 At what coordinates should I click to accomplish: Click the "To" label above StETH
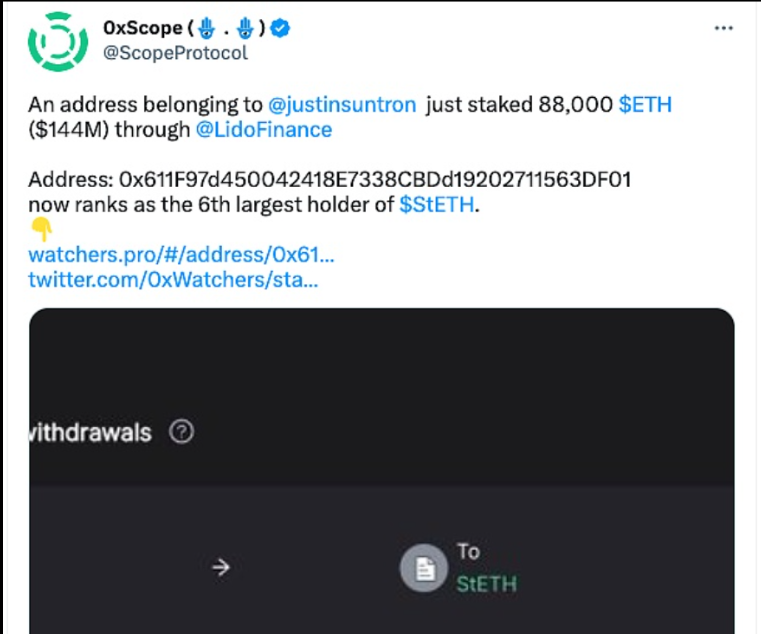[468, 551]
